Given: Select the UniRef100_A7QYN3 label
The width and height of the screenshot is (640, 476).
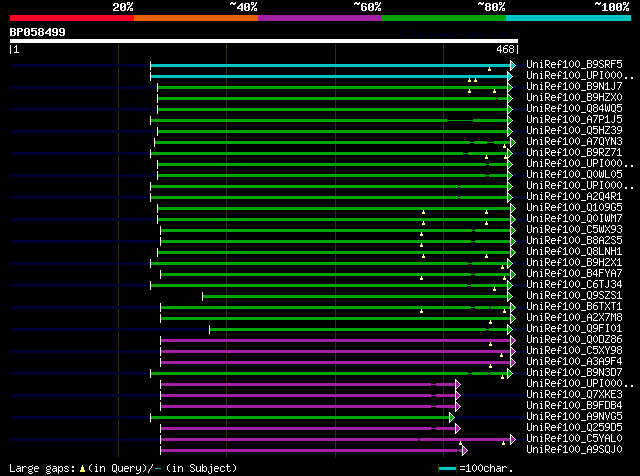Looking at the screenshot, I should (x=574, y=141).
